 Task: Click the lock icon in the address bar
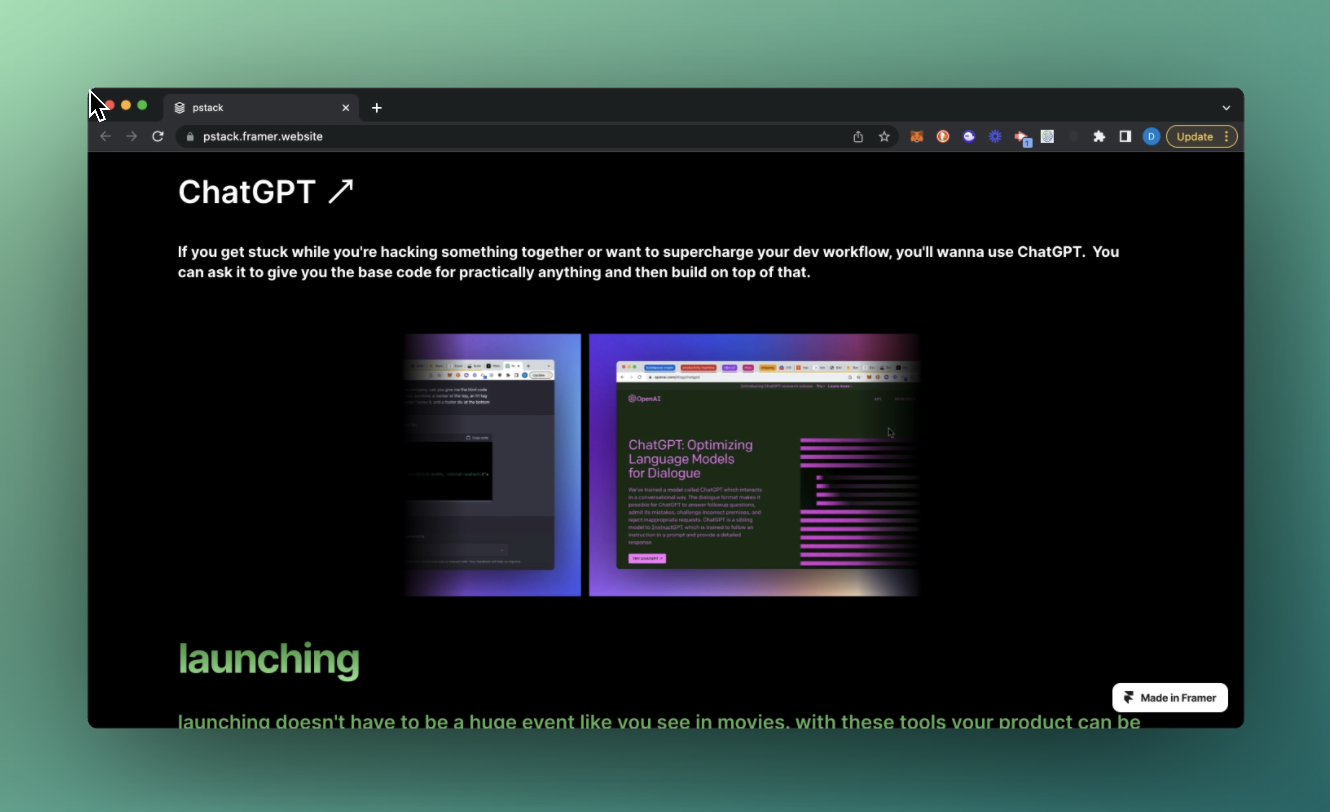[190, 137]
